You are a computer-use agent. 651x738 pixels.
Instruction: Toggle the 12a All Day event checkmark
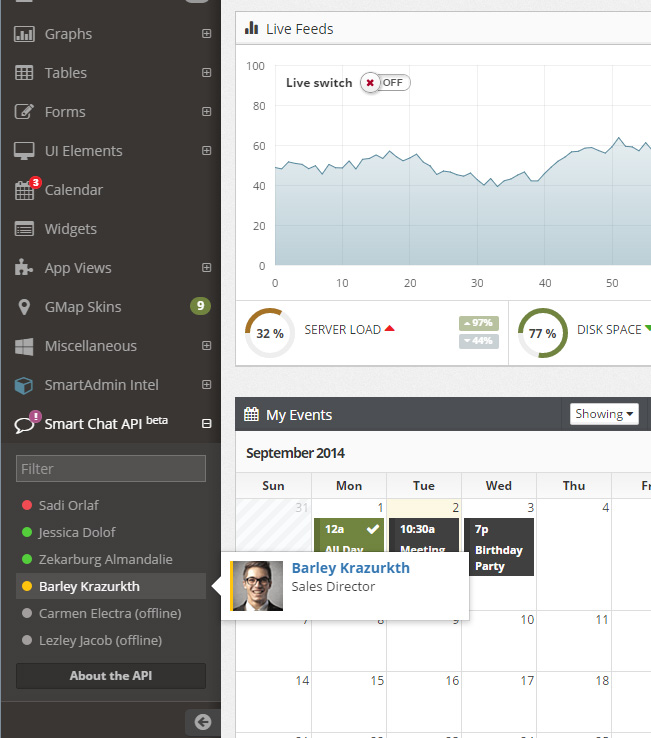(372, 529)
